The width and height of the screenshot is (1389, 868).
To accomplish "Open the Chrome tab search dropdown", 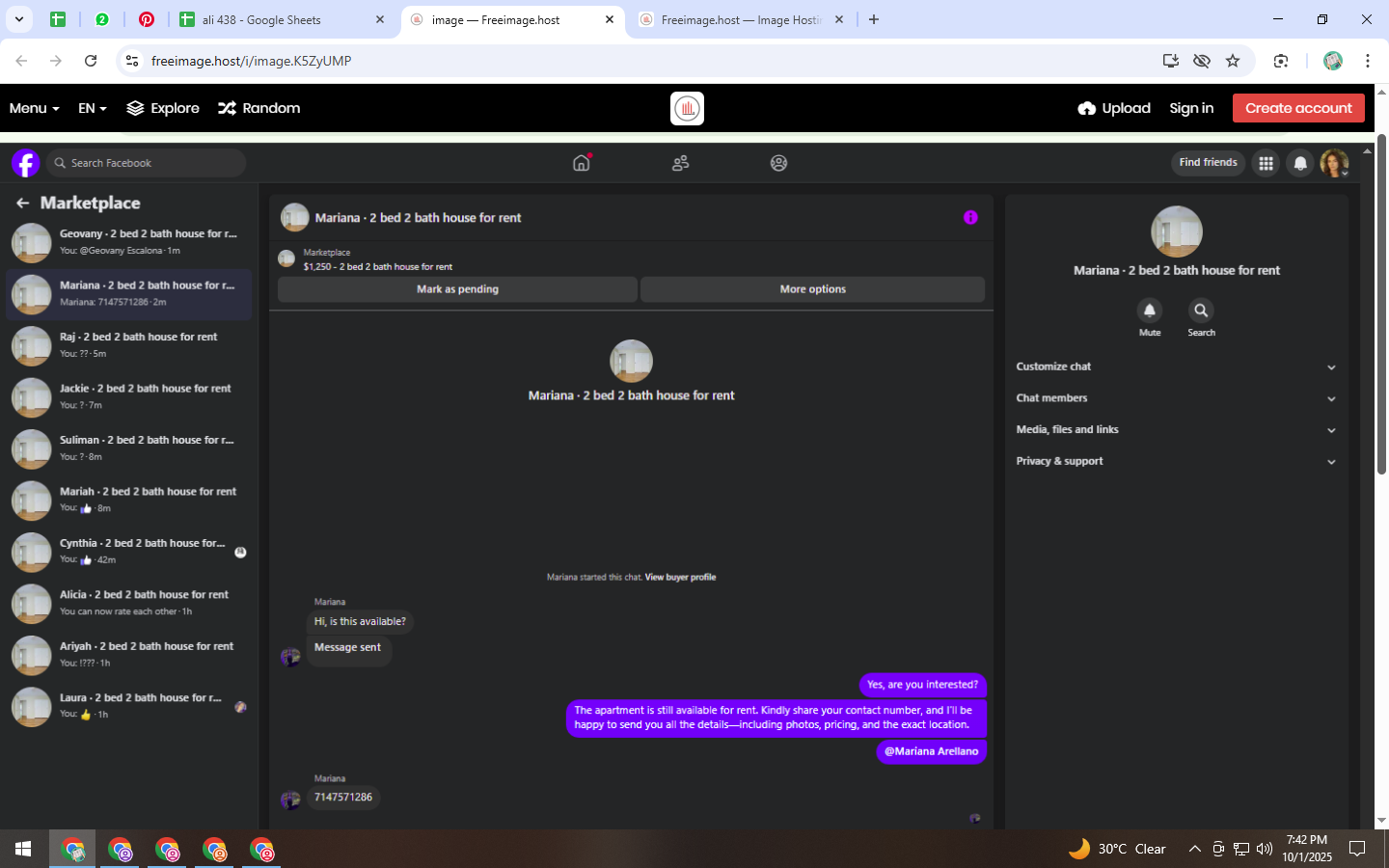I will click(19, 19).
